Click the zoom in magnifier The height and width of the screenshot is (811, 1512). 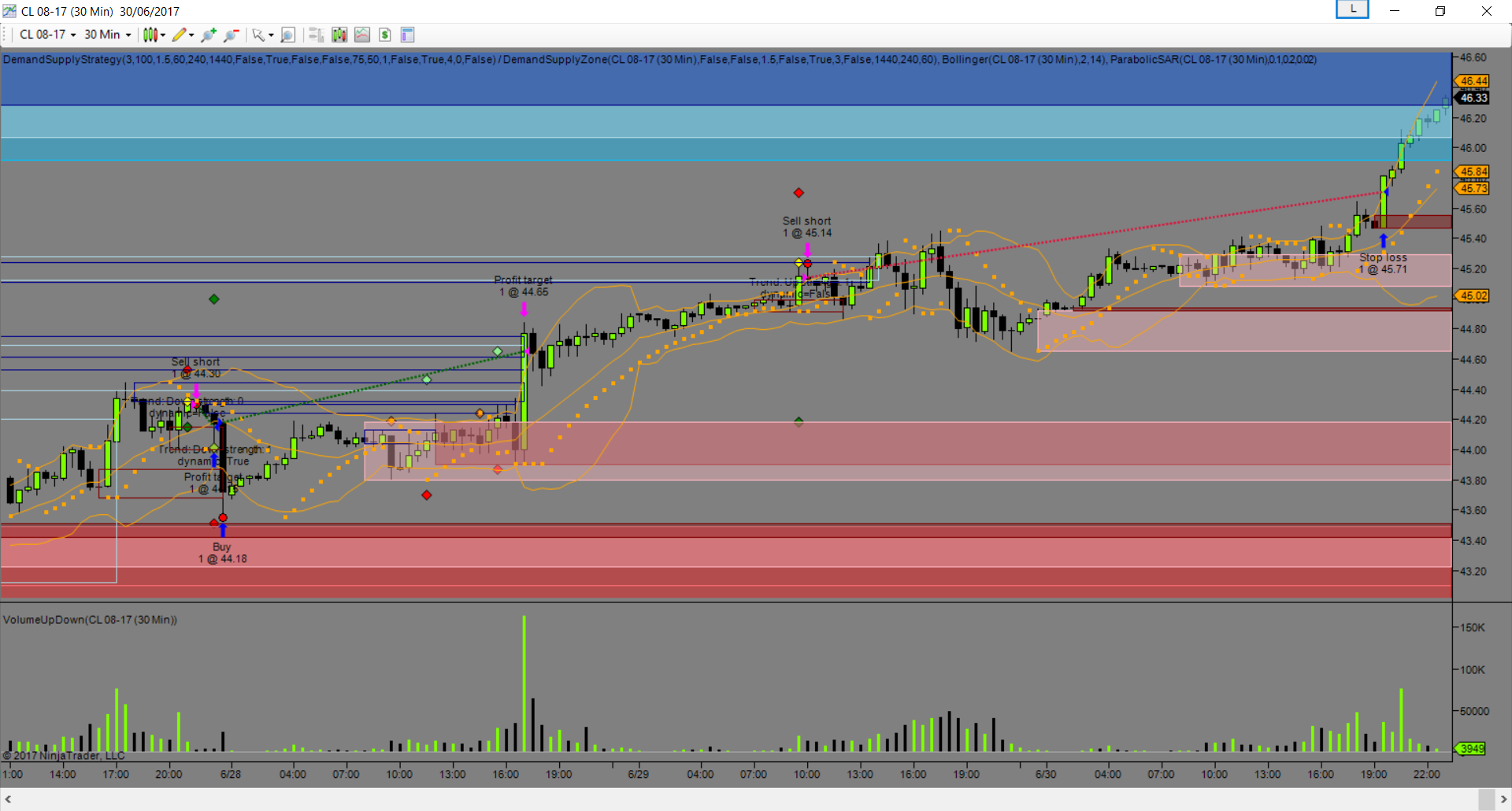click(209, 35)
